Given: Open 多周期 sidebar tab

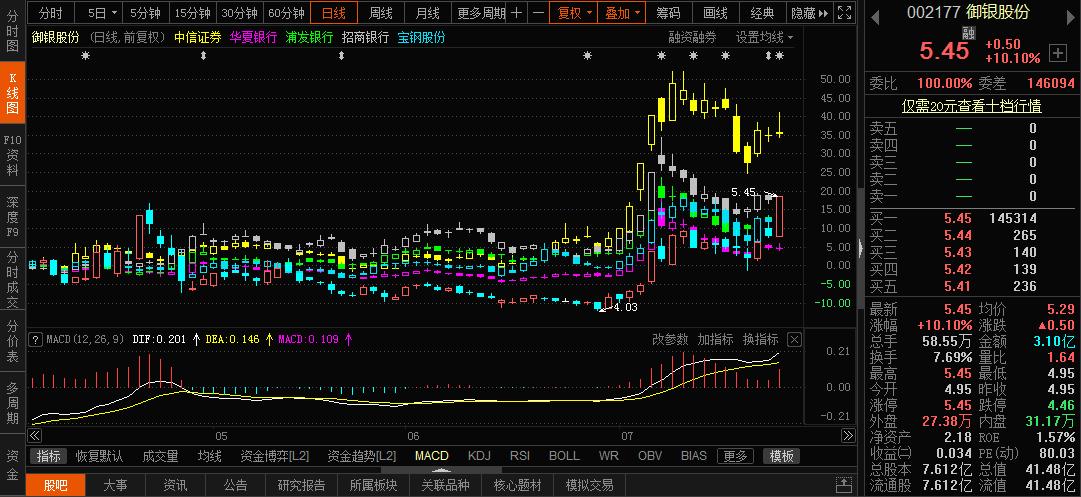Looking at the screenshot, I should 12,403.
